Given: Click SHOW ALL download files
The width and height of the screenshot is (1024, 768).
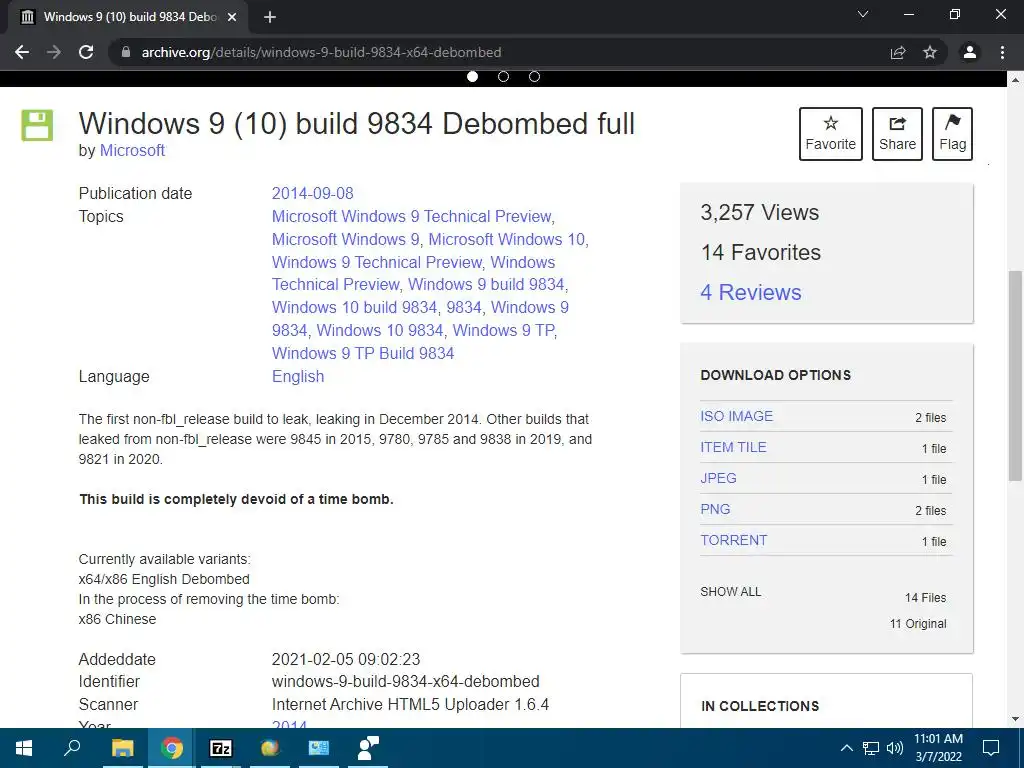Looking at the screenshot, I should click(731, 592).
